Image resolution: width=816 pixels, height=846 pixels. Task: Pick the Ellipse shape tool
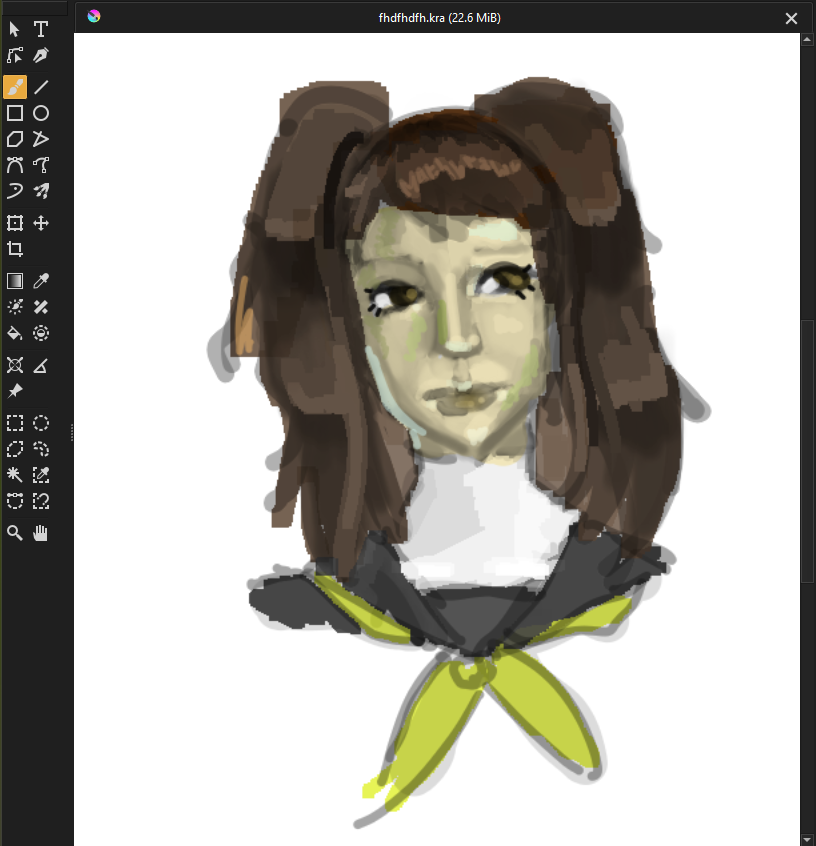pyautogui.click(x=41, y=113)
